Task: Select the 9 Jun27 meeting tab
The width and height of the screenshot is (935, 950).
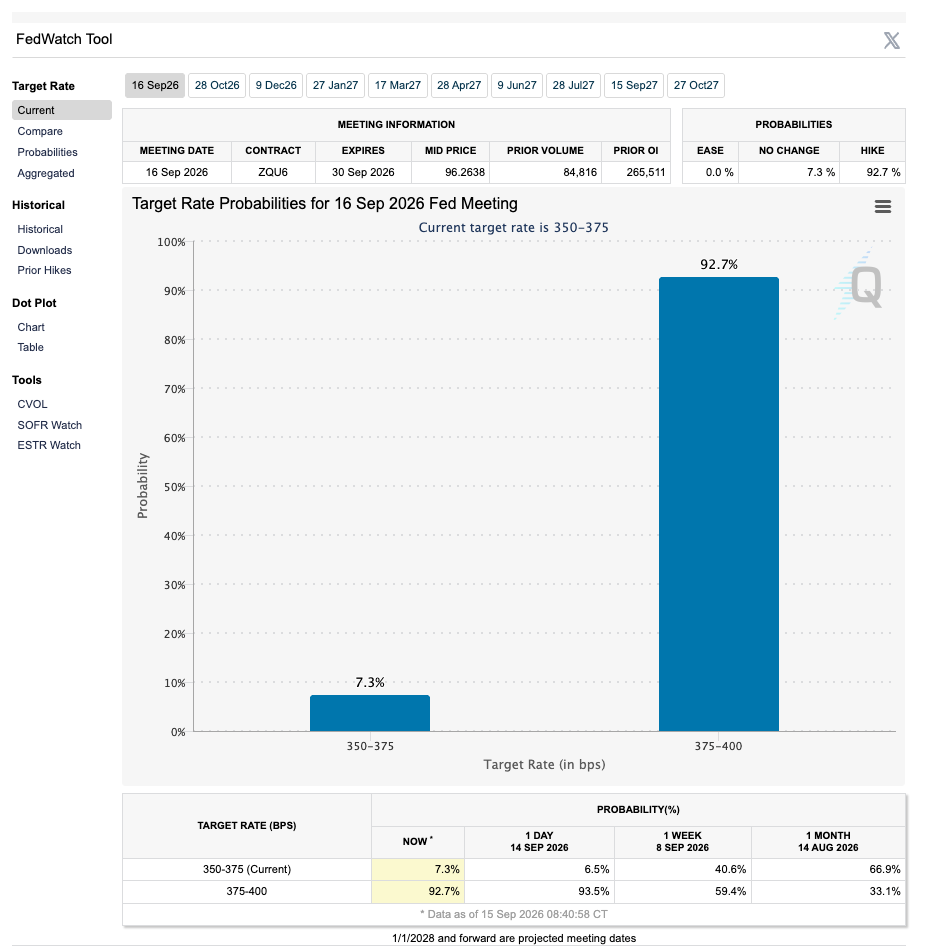Action: pos(517,85)
